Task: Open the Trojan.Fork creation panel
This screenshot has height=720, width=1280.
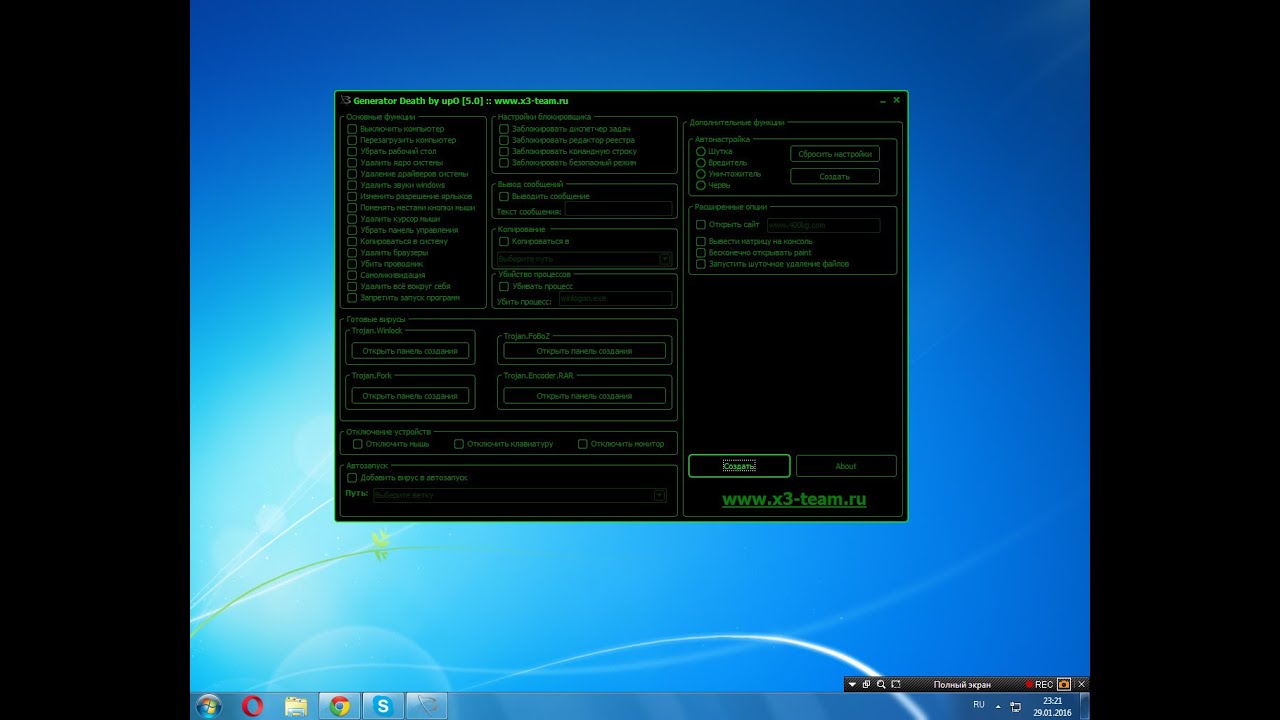Action: 410,396
